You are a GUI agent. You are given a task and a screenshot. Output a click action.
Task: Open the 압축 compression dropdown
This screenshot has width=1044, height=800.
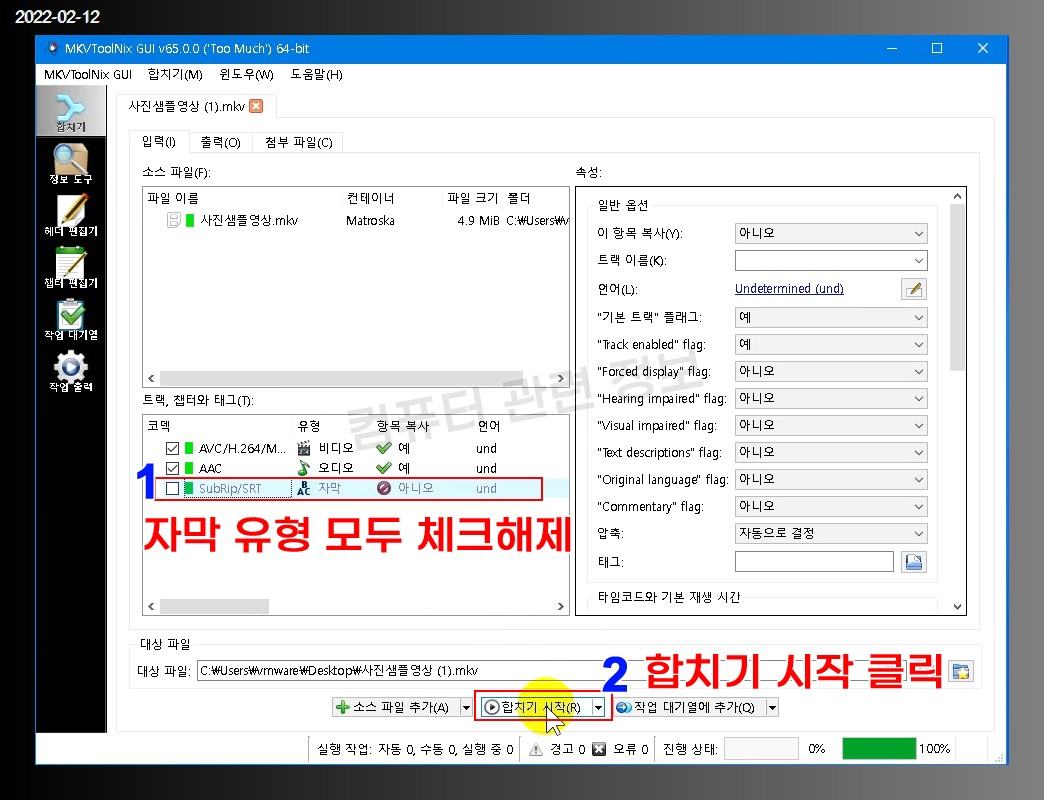point(831,534)
